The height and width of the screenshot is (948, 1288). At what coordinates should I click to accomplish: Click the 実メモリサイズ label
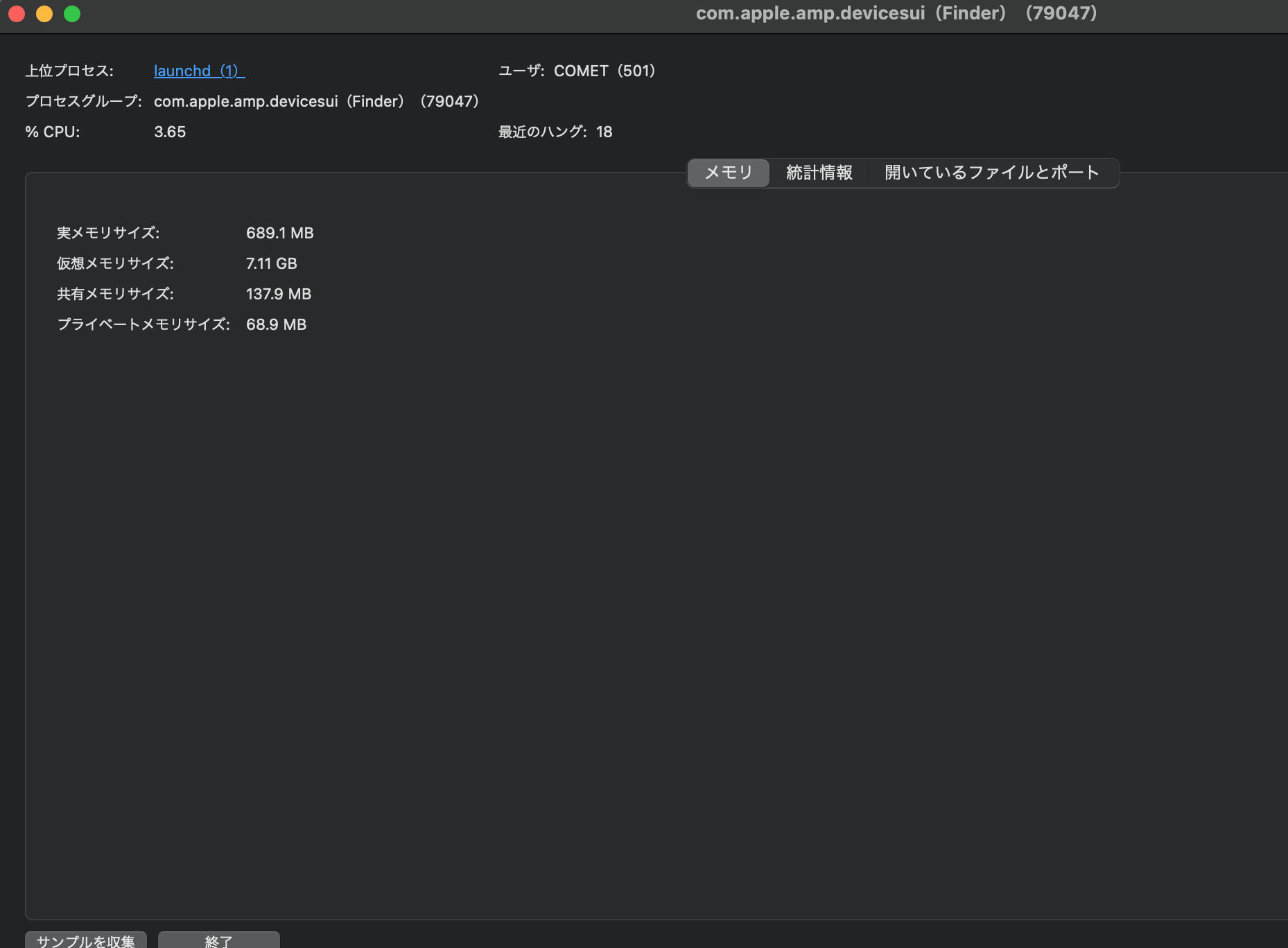tap(108, 233)
